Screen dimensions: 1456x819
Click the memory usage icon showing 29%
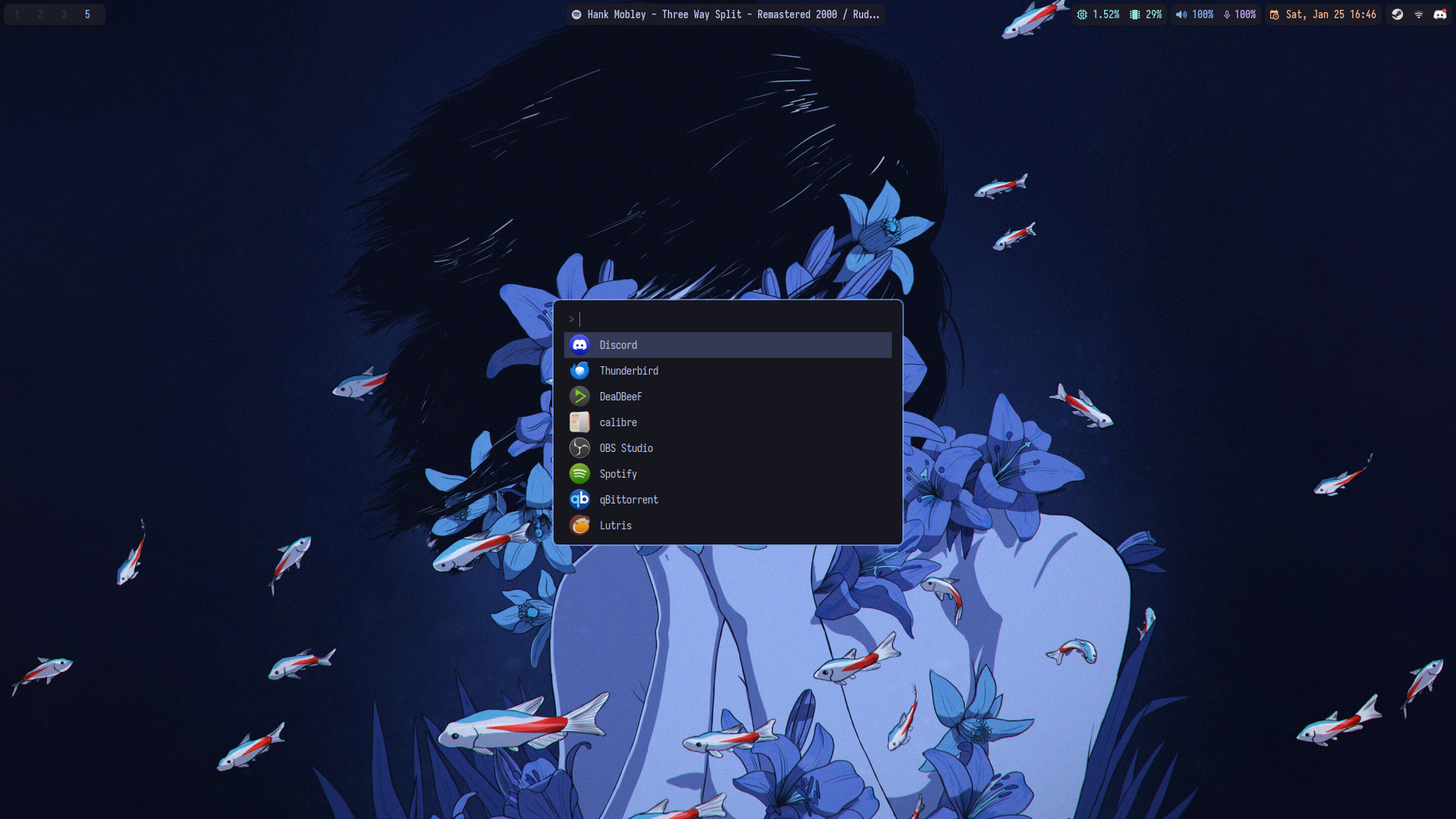tap(1134, 14)
